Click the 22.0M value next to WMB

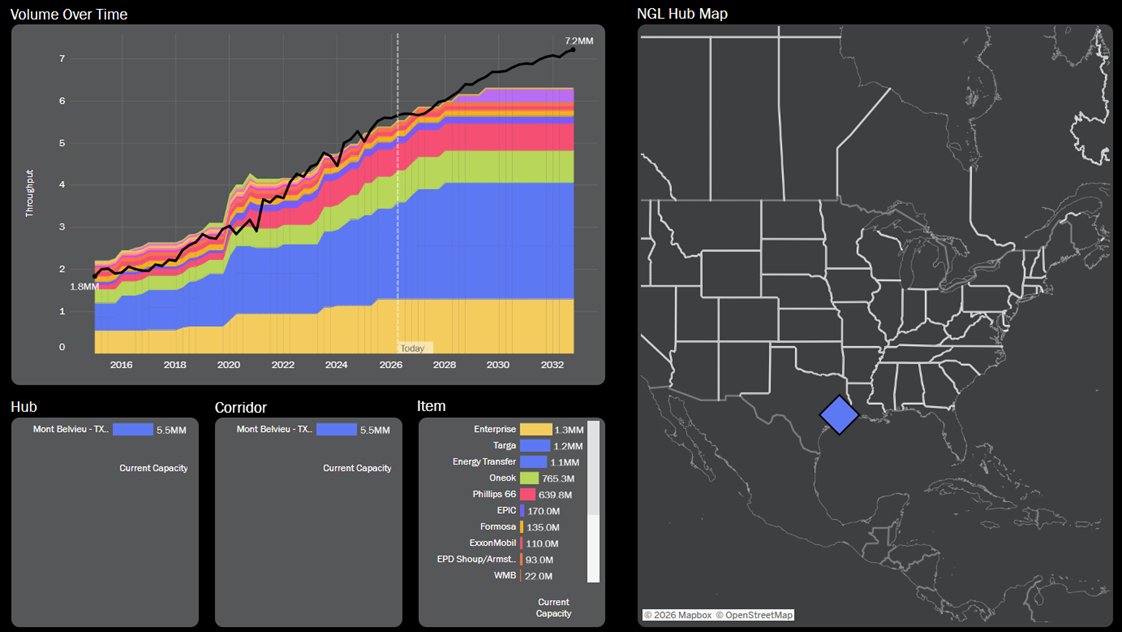point(538,576)
